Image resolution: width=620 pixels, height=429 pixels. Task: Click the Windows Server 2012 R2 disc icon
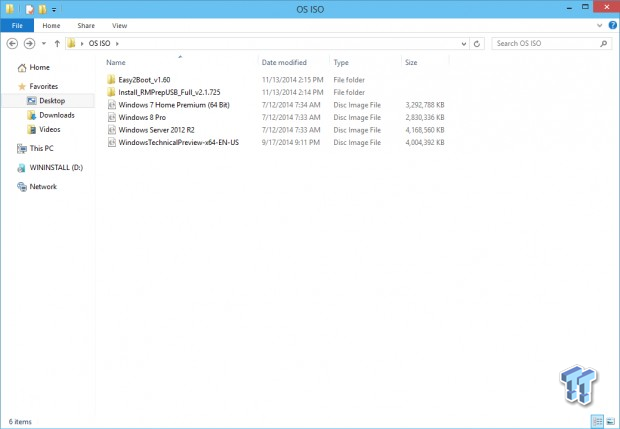pyautogui.click(x=112, y=130)
